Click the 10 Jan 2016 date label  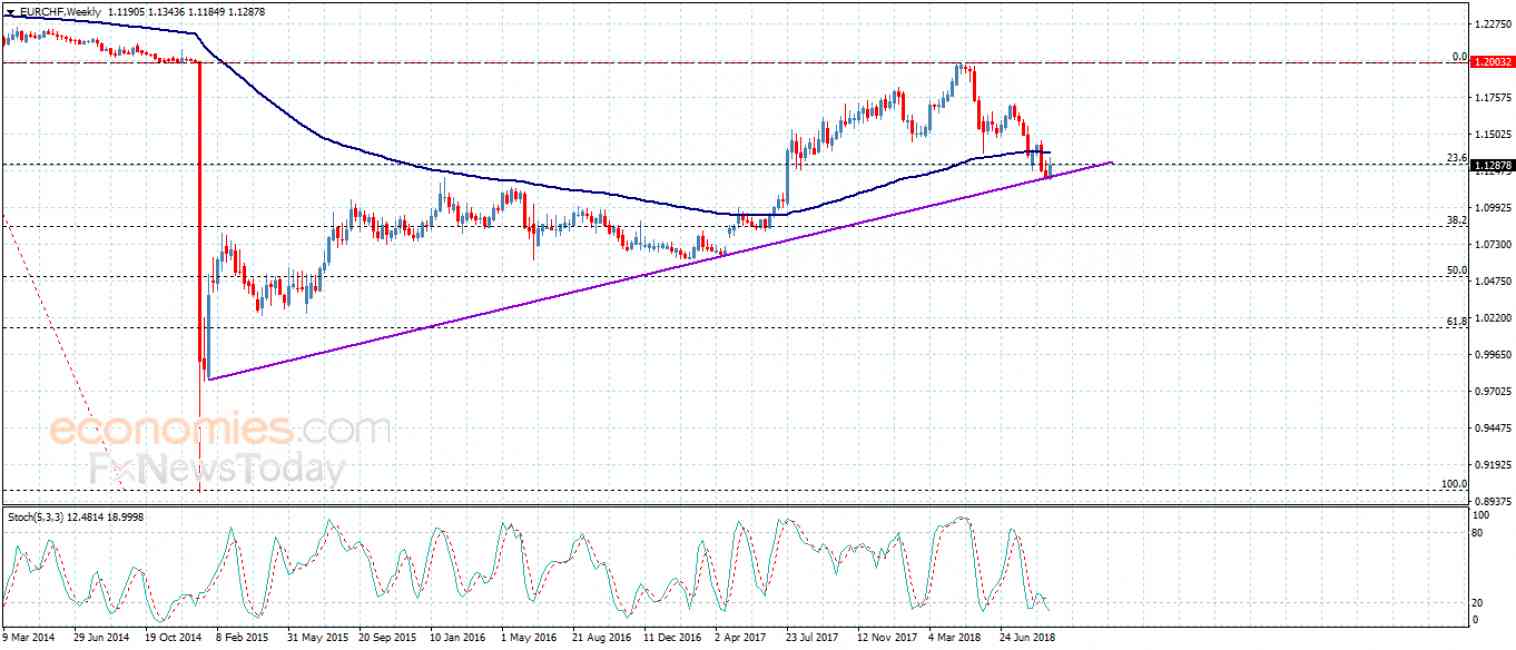click(459, 636)
